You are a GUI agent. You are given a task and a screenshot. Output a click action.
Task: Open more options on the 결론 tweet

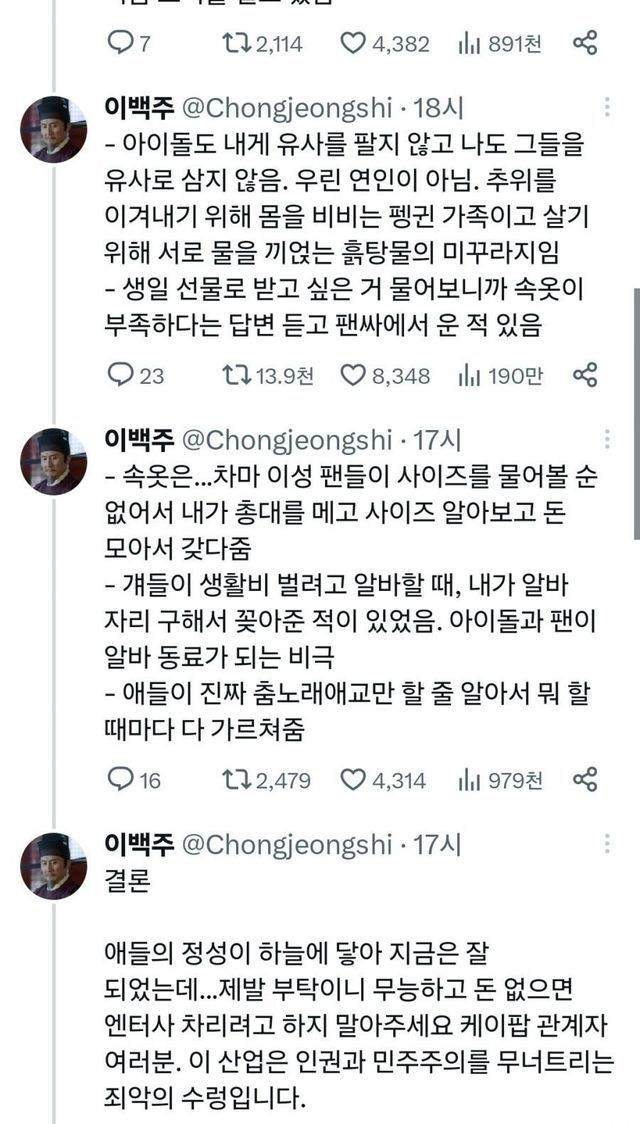607,846
